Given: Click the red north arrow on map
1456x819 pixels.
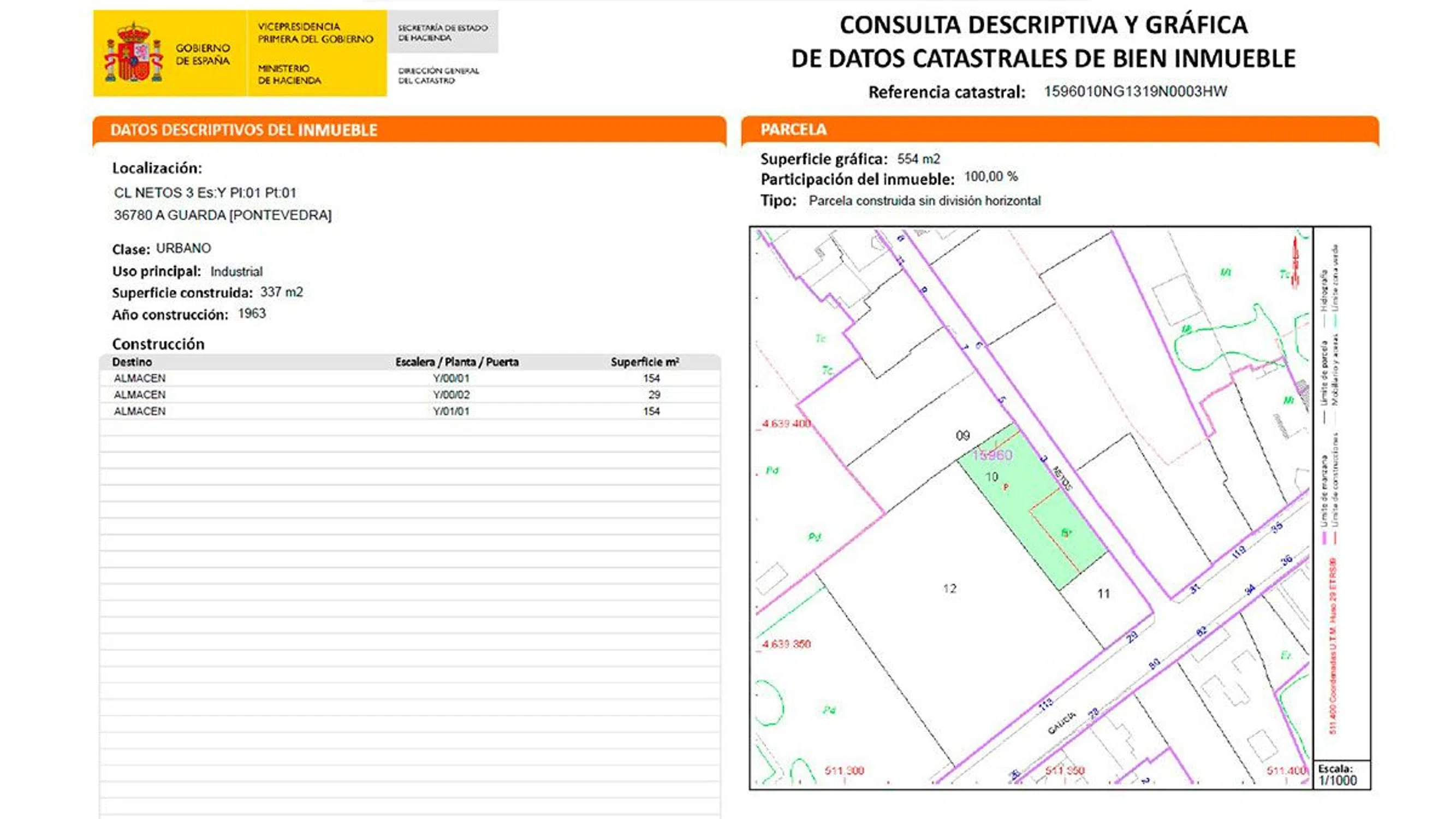Looking at the screenshot, I should click(1296, 263).
